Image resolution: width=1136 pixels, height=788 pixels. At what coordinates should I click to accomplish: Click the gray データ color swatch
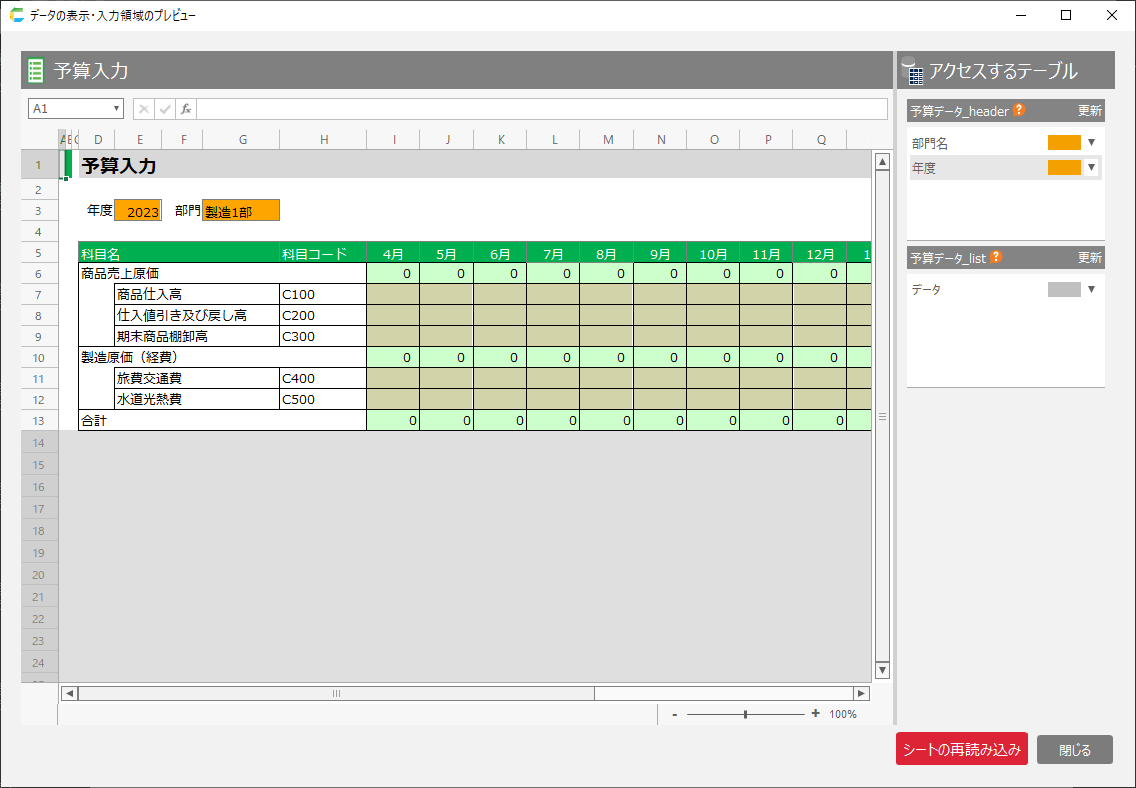(1064, 289)
